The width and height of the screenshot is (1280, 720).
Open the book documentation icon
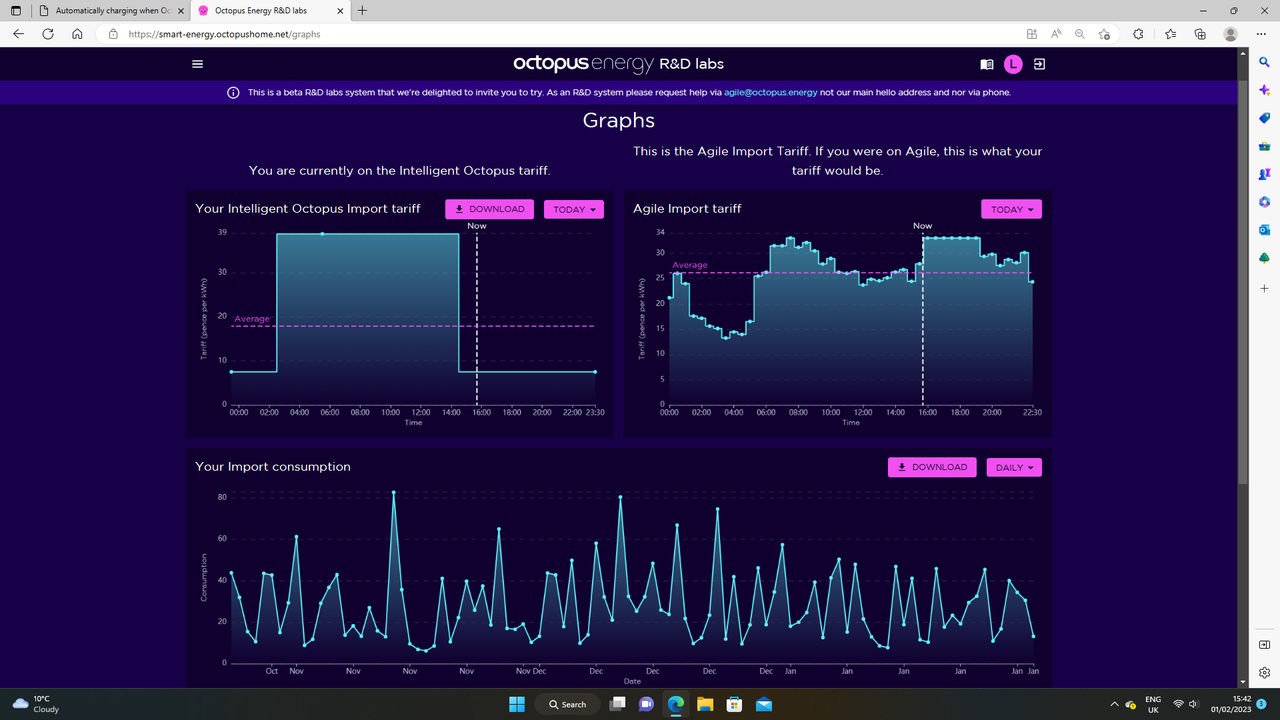(x=986, y=64)
